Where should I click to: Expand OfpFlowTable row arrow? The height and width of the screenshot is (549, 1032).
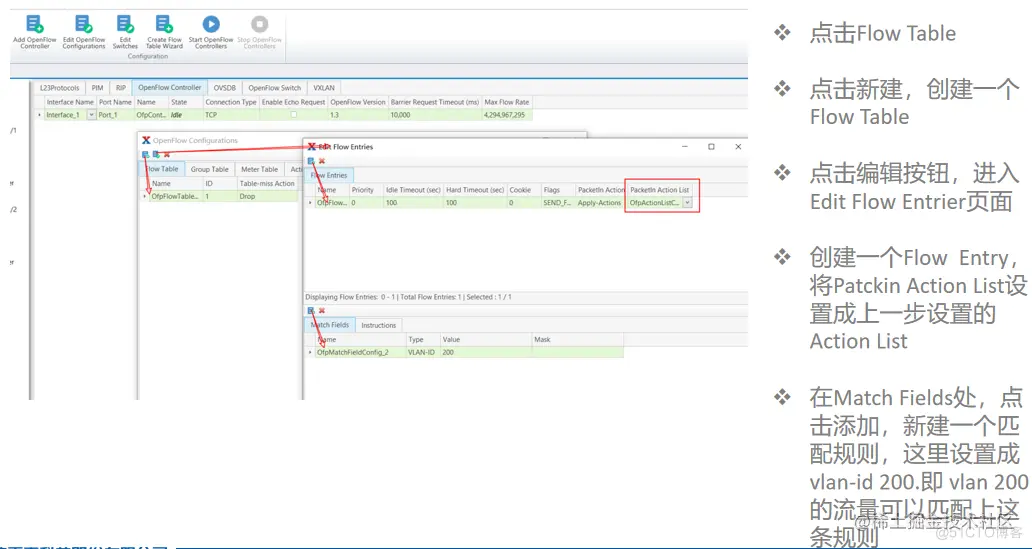pyautogui.click(x=145, y=196)
